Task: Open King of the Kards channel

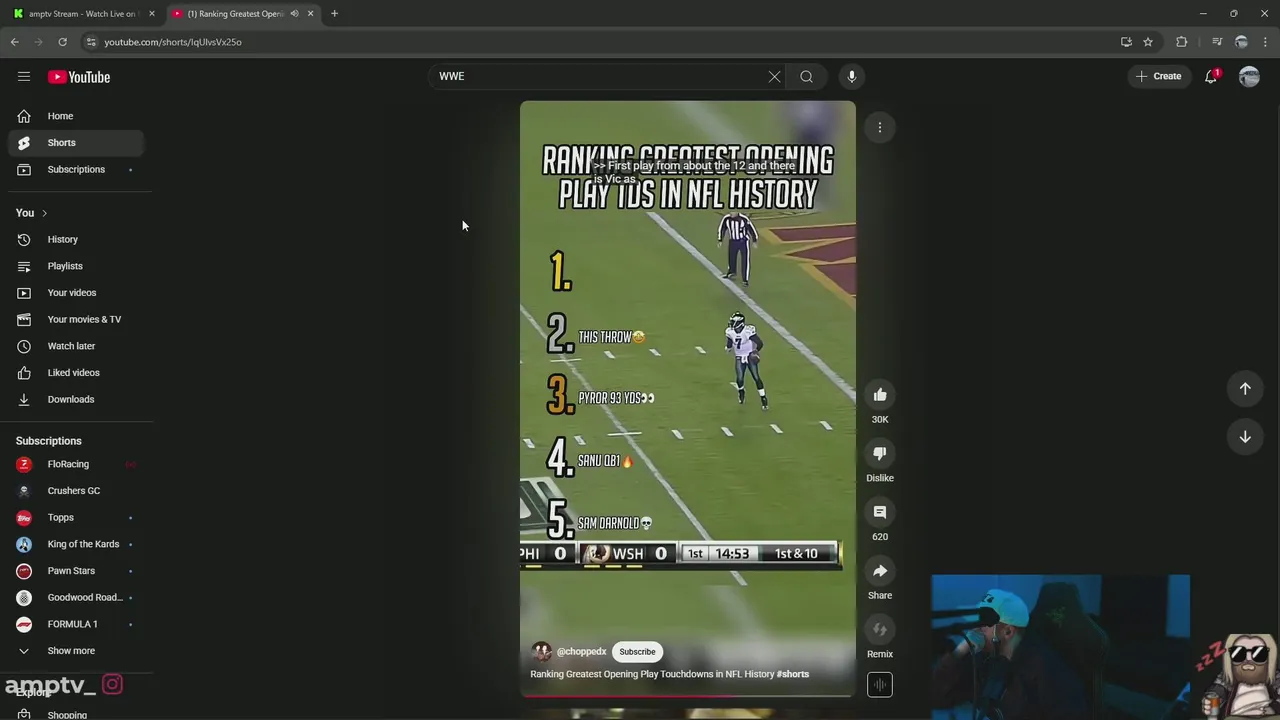Action: click(76, 544)
